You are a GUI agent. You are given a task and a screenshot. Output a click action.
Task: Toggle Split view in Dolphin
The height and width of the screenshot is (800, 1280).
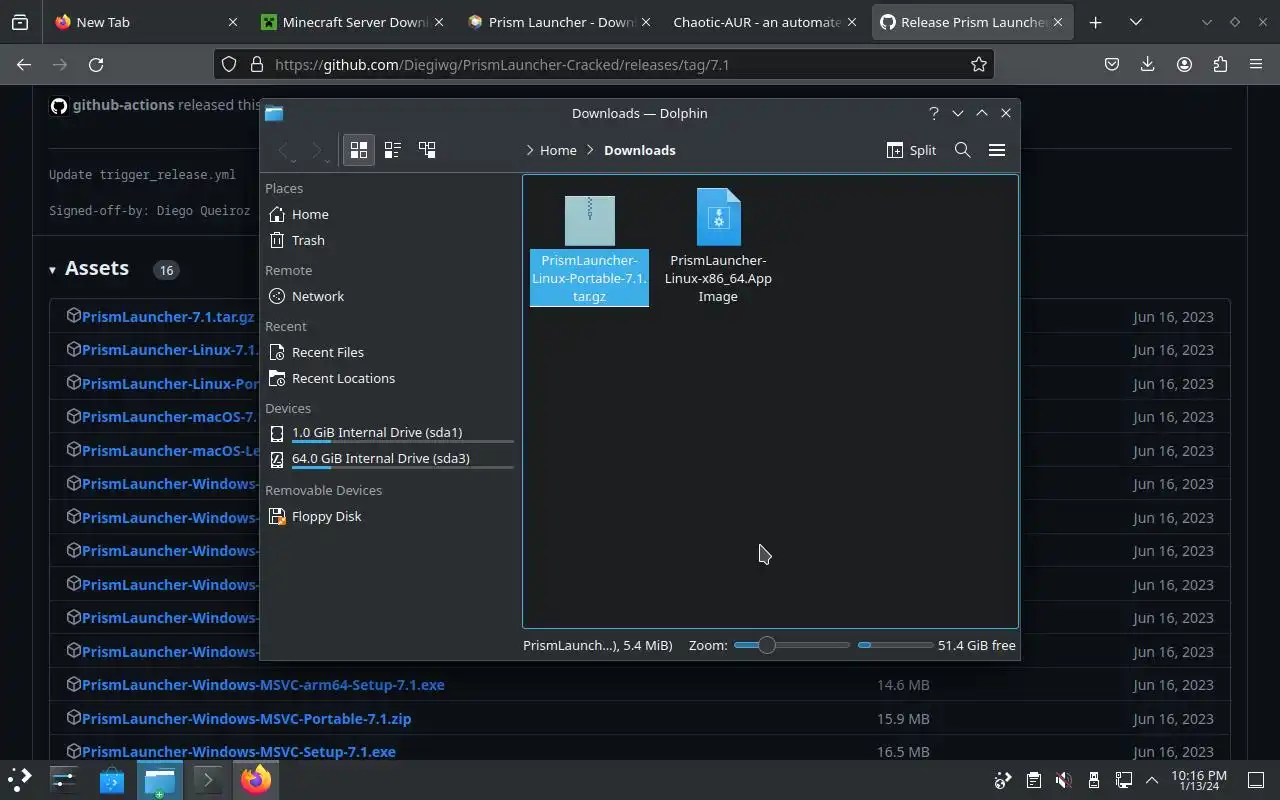pyautogui.click(x=911, y=150)
